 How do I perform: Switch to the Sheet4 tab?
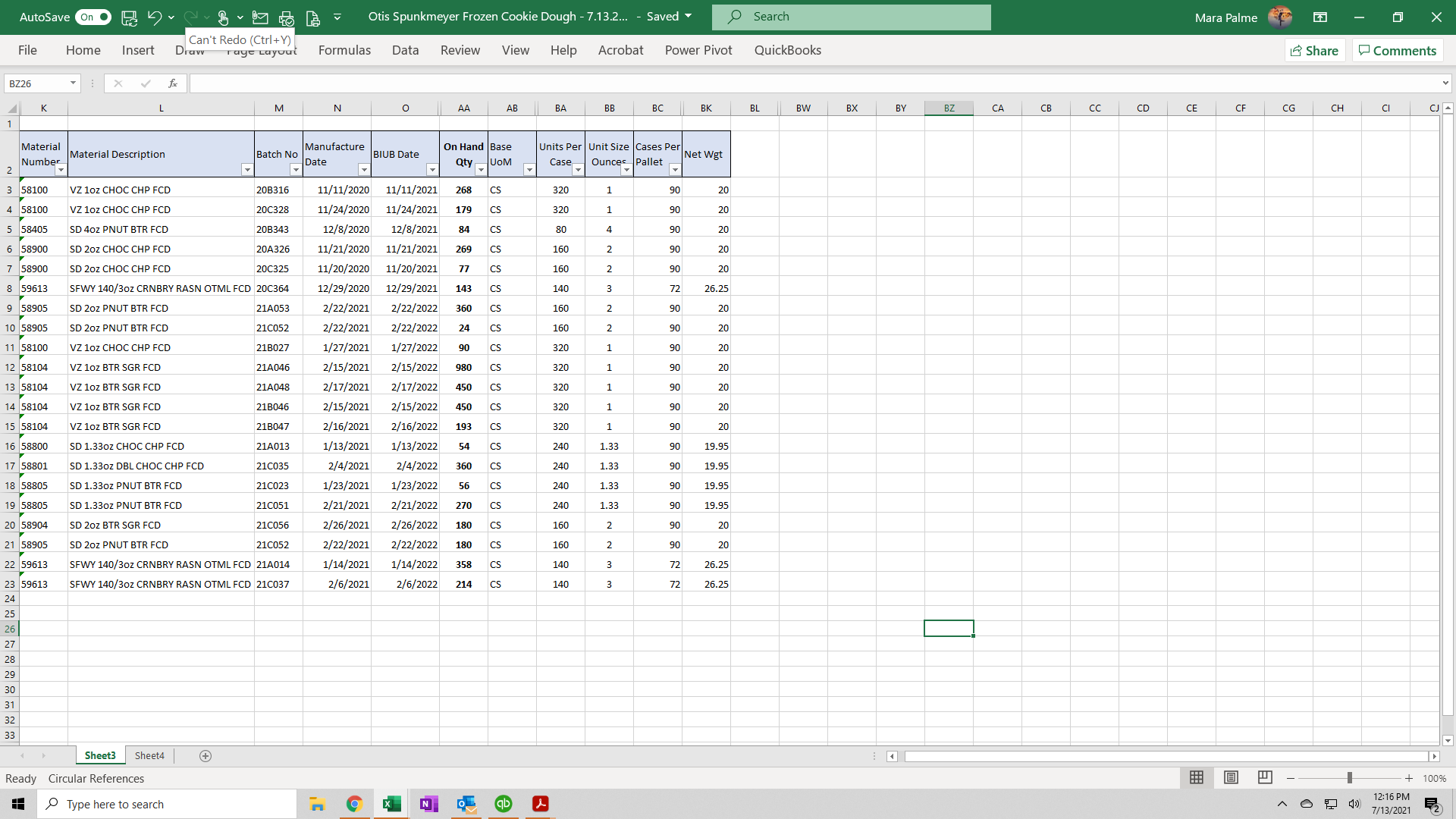pyautogui.click(x=149, y=756)
